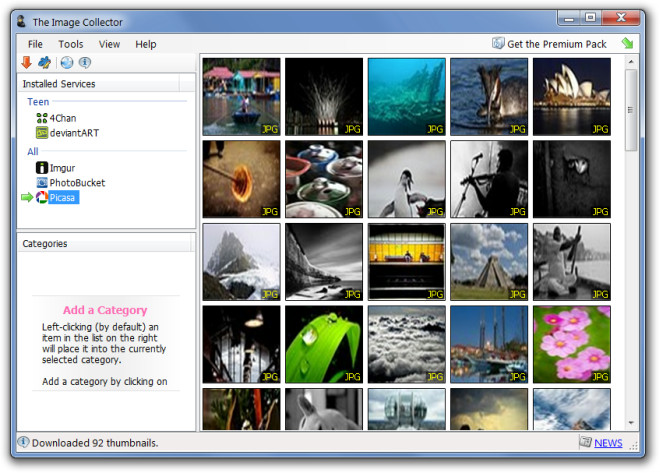Click the scrollbar up arrow
The image size is (660, 473).
(x=631, y=62)
